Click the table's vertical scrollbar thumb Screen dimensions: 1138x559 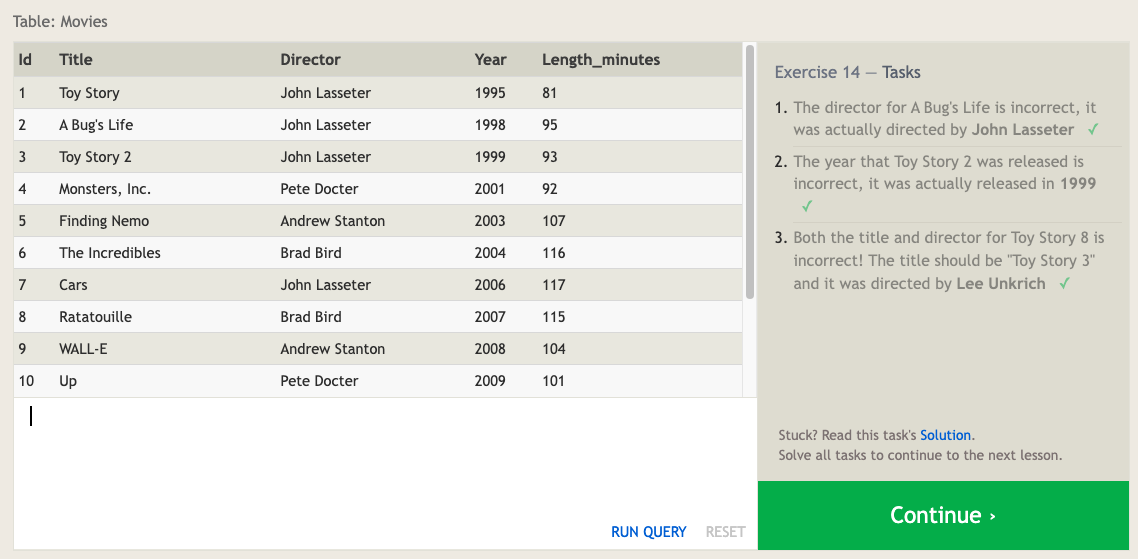(750, 171)
